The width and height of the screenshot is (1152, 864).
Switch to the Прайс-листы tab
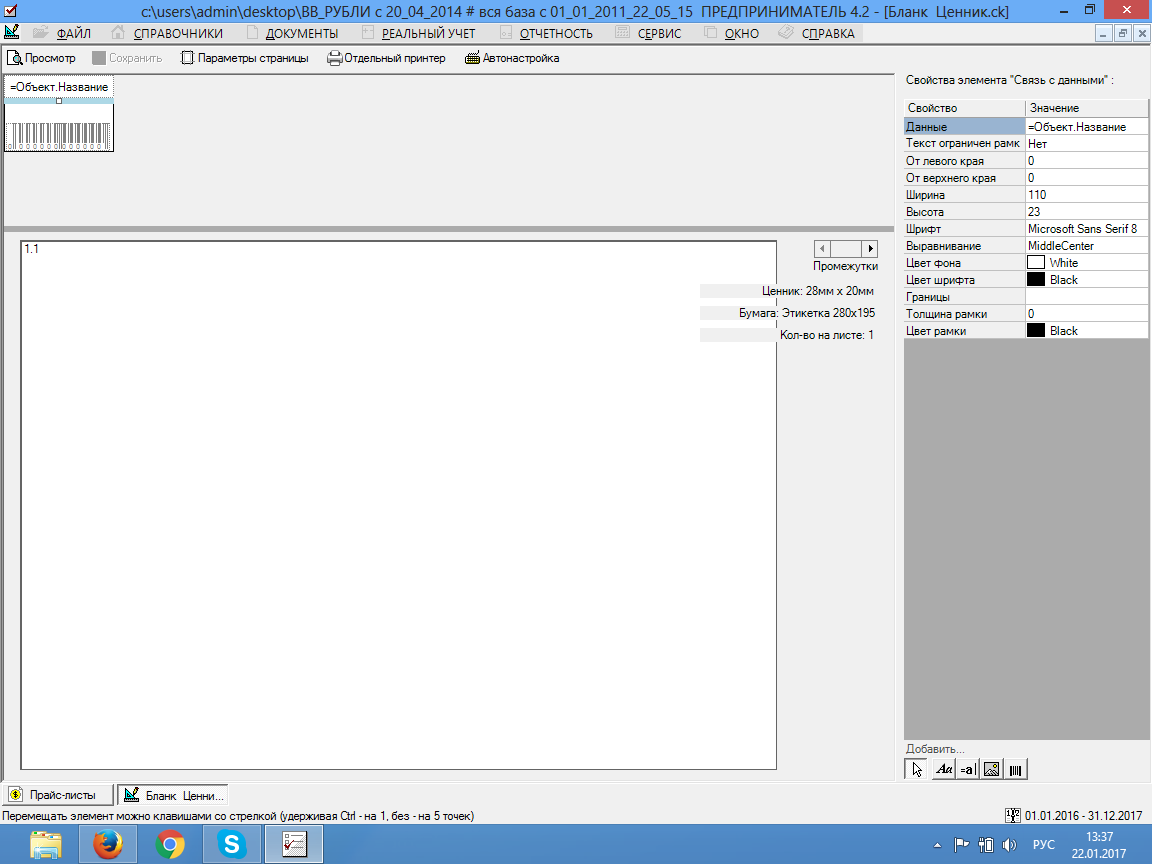coord(59,795)
